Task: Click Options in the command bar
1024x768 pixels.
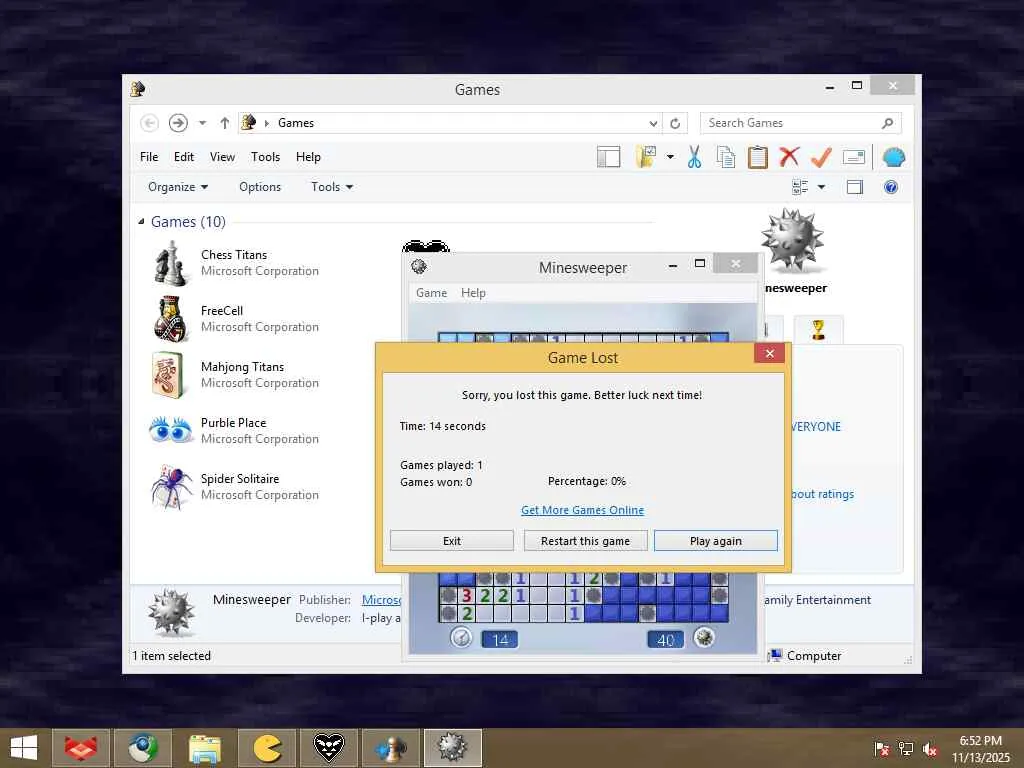Action: click(260, 187)
